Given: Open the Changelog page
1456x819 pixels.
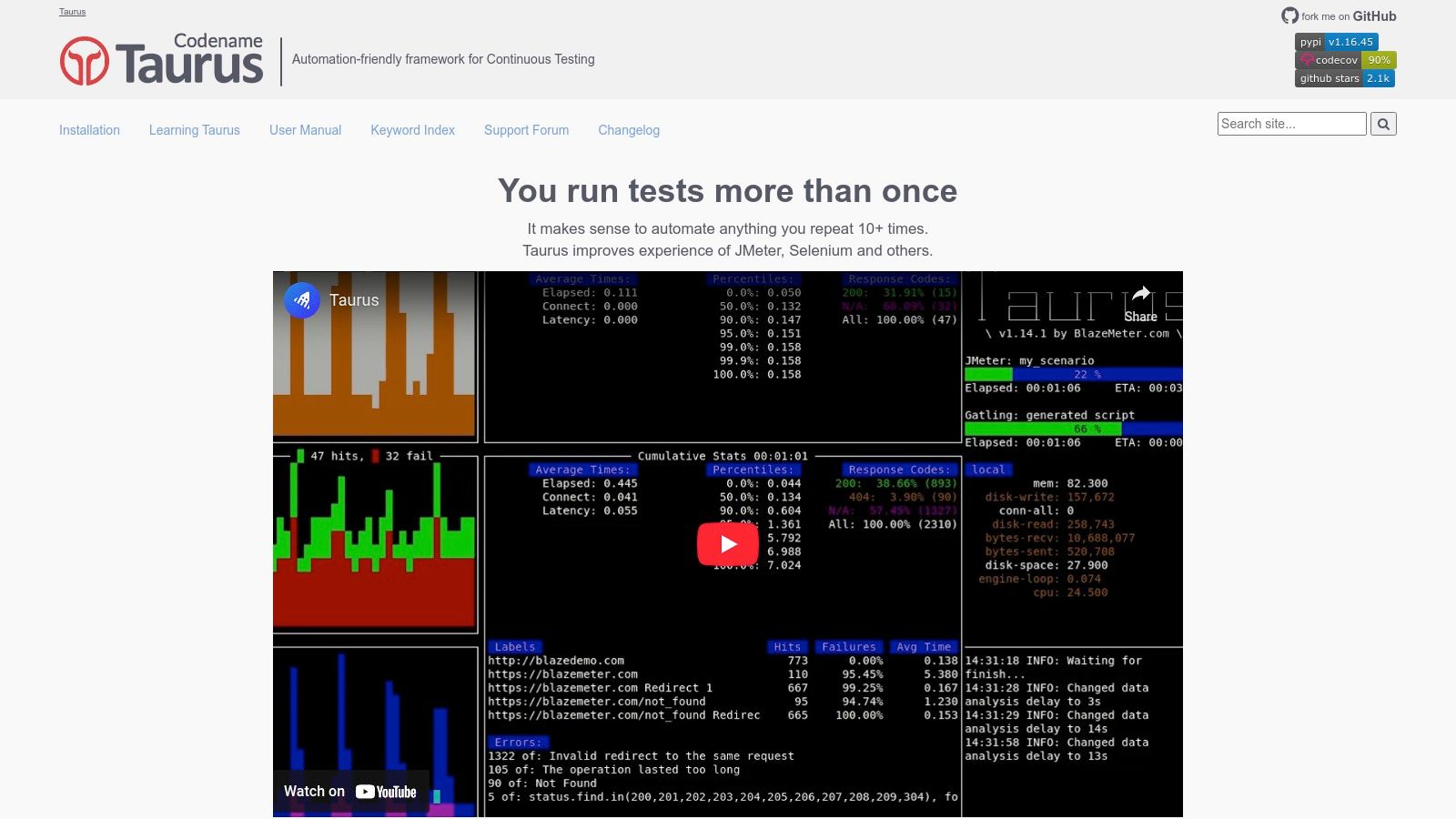Looking at the screenshot, I should pos(629,130).
